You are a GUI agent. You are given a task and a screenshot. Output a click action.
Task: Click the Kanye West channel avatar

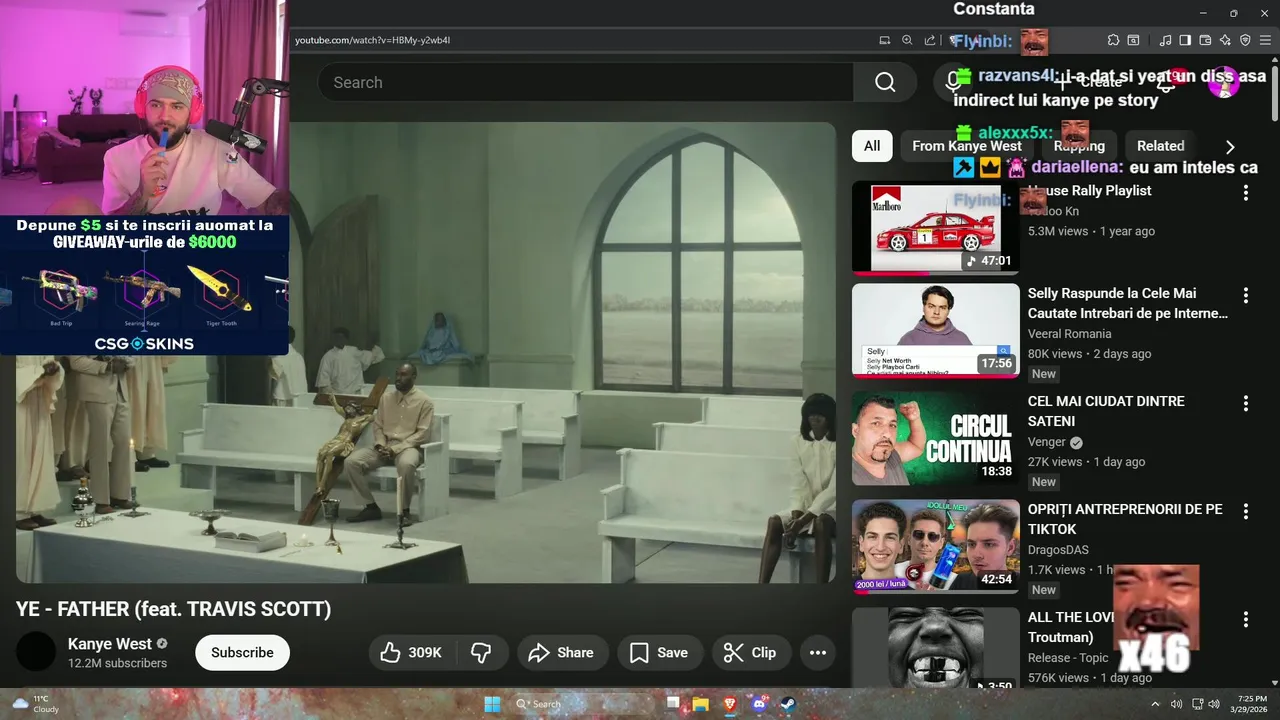(36, 652)
